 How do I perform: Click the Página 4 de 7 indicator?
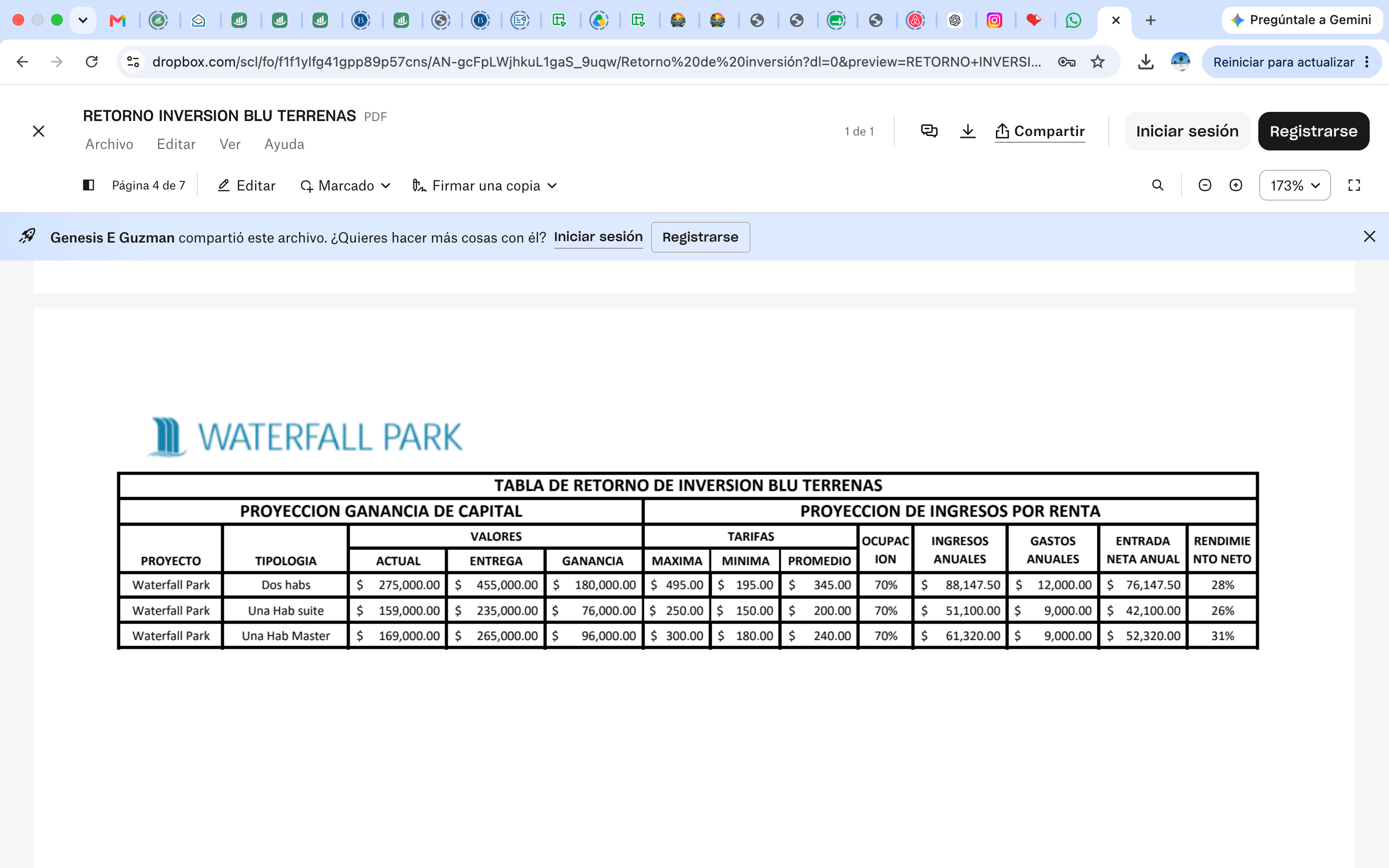148,186
